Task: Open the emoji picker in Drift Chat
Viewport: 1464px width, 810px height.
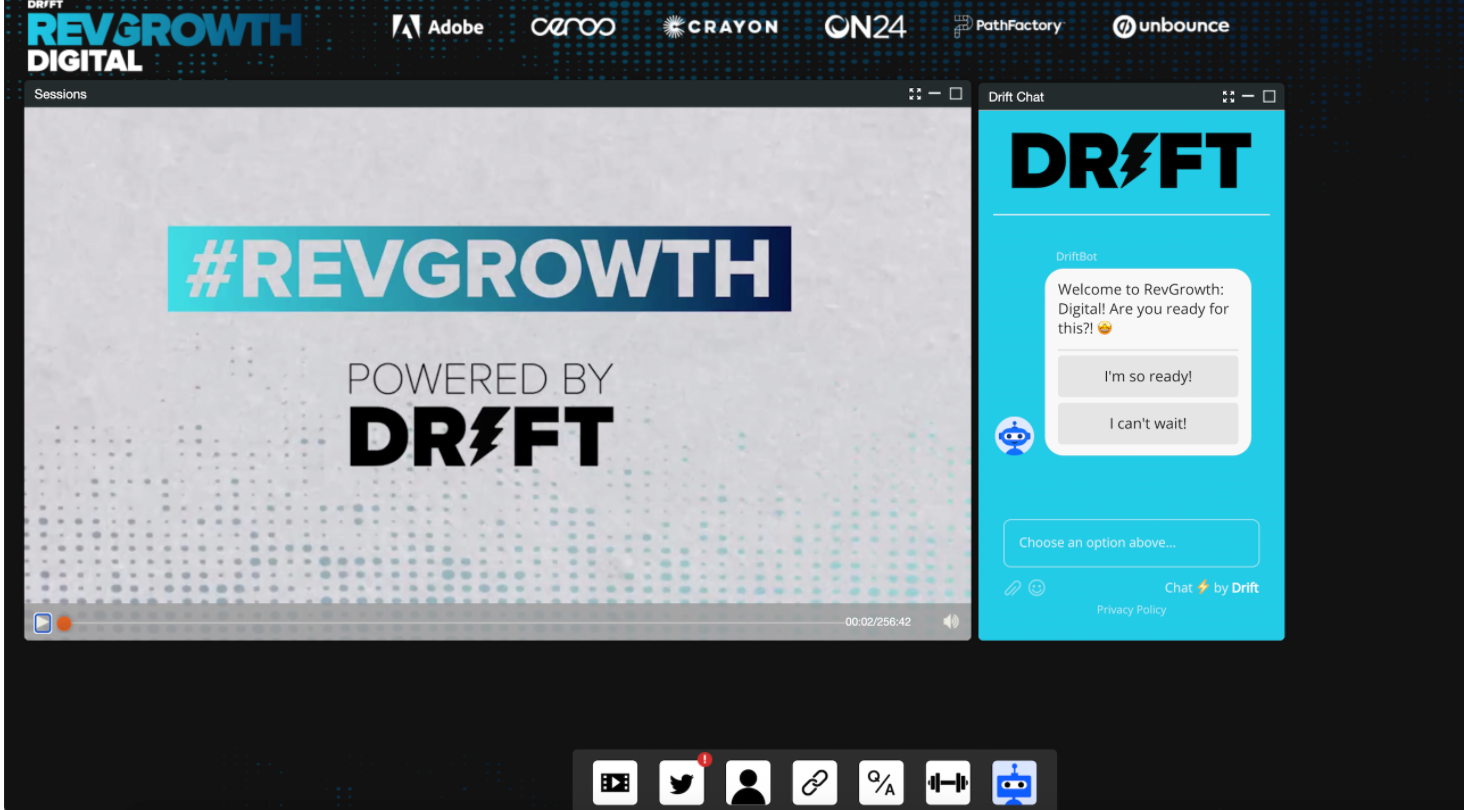Action: pyautogui.click(x=1037, y=588)
